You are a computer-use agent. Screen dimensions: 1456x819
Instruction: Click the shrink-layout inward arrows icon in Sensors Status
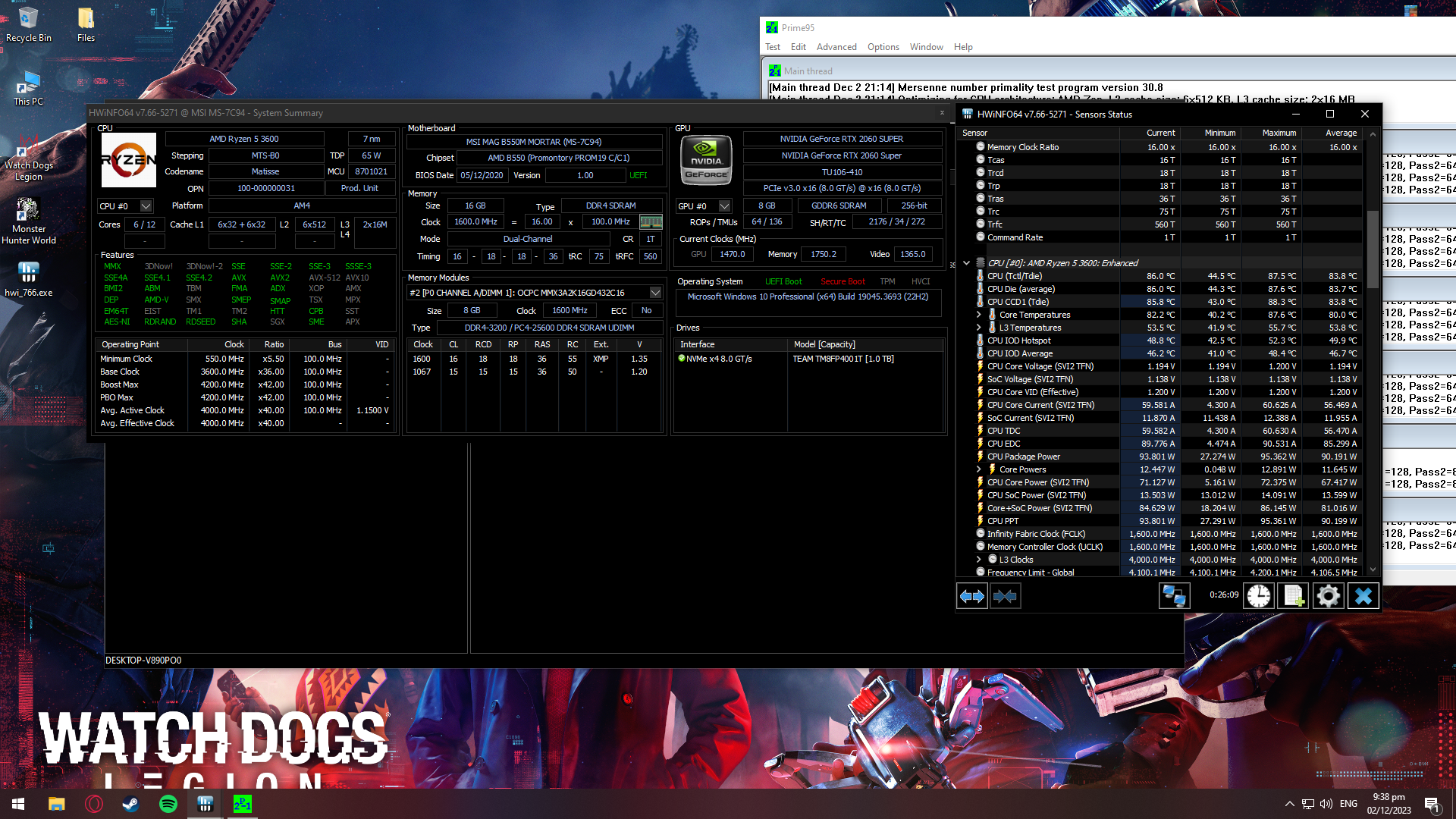(x=1005, y=597)
